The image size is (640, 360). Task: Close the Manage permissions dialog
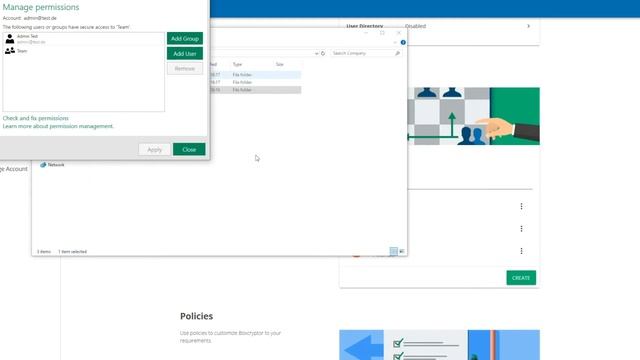coord(189,150)
